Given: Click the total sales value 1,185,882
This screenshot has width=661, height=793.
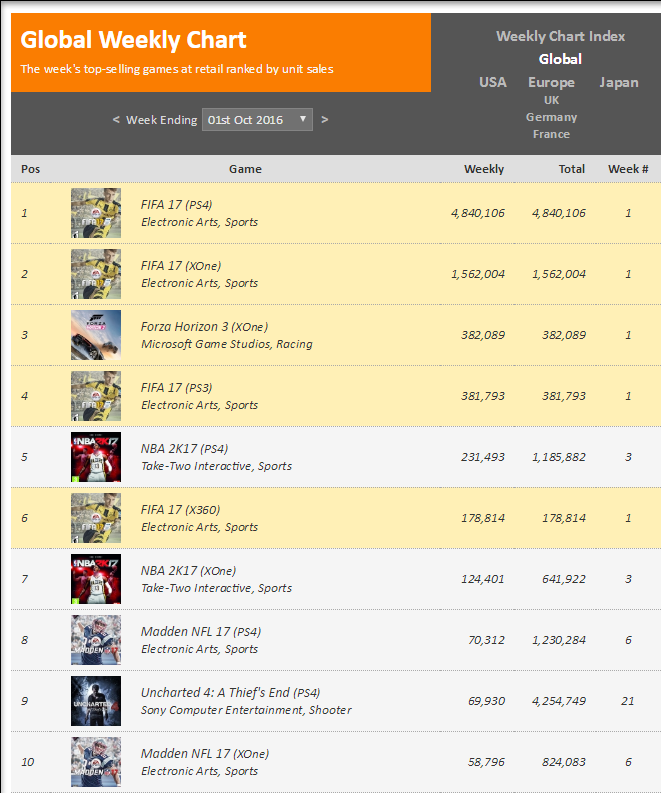Looking at the screenshot, I should [559, 457].
